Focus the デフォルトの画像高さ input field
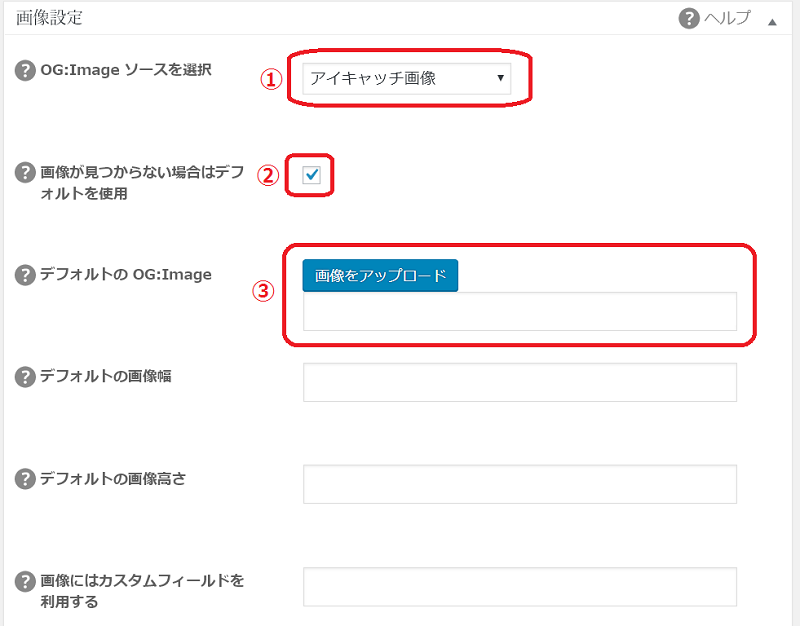The width and height of the screenshot is (800, 626). point(520,484)
